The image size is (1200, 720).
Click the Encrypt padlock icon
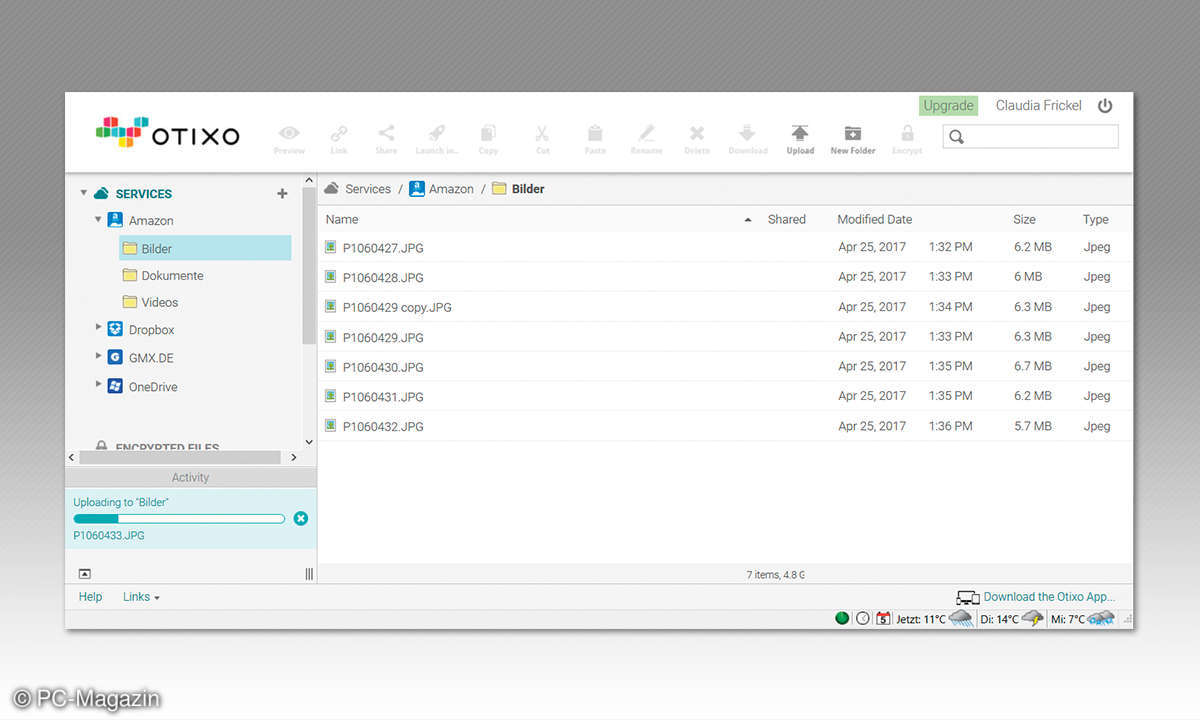[x=907, y=133]
